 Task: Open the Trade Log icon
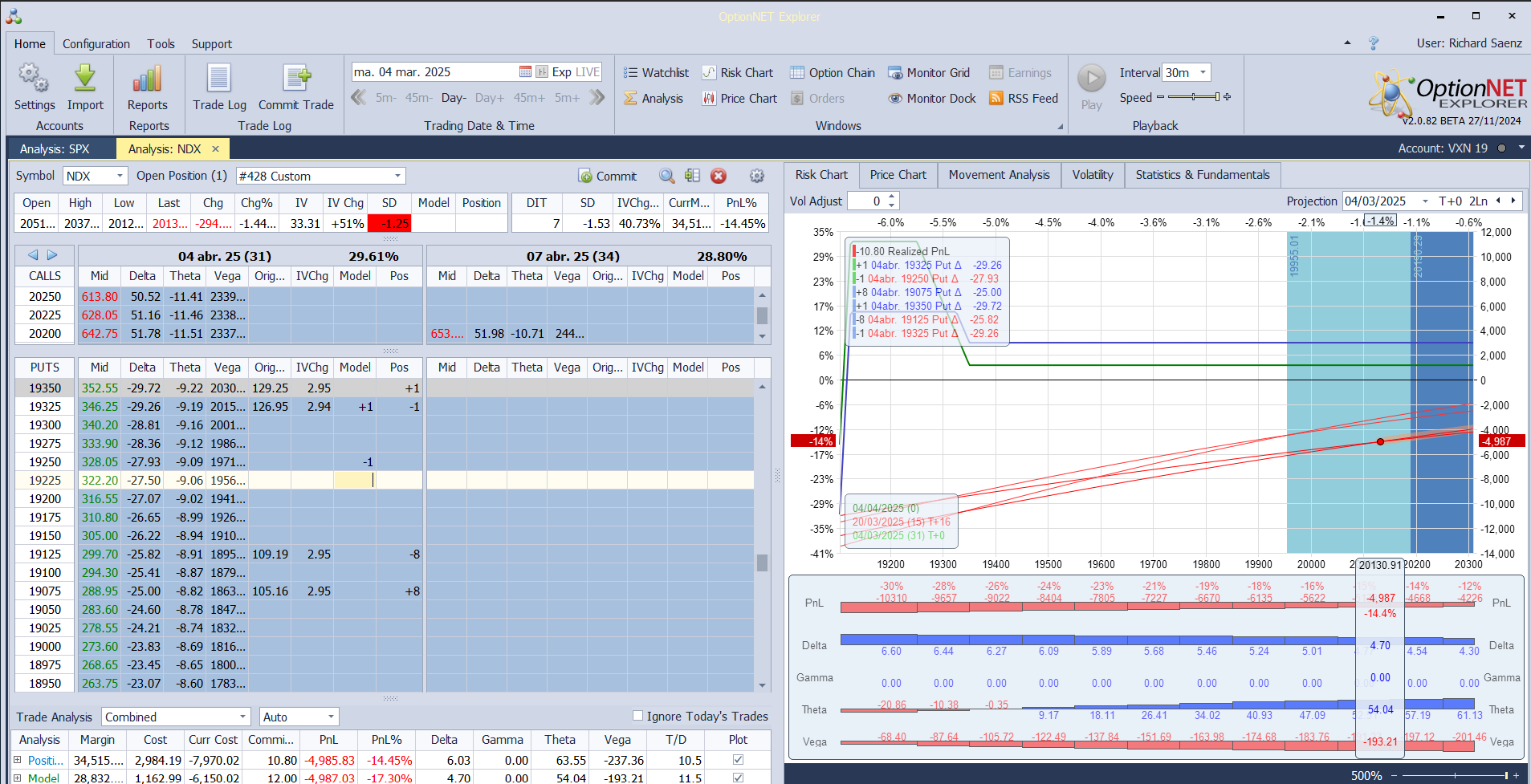[219, 78]
